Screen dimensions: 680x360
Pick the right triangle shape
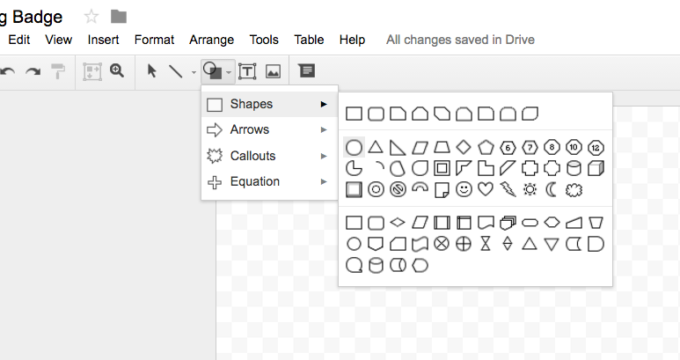click(x=398, y=147)
